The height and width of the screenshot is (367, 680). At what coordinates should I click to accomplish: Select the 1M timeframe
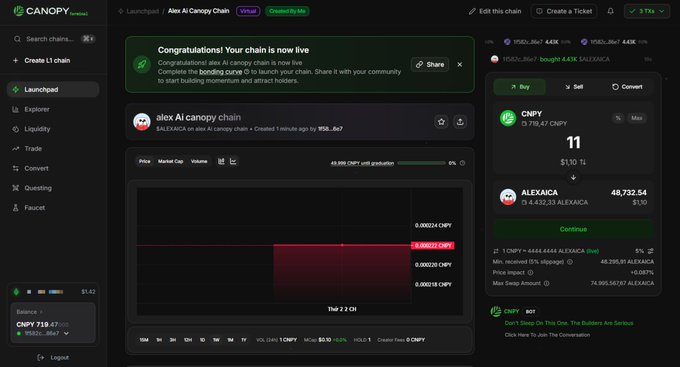click(x=230, y=340)
